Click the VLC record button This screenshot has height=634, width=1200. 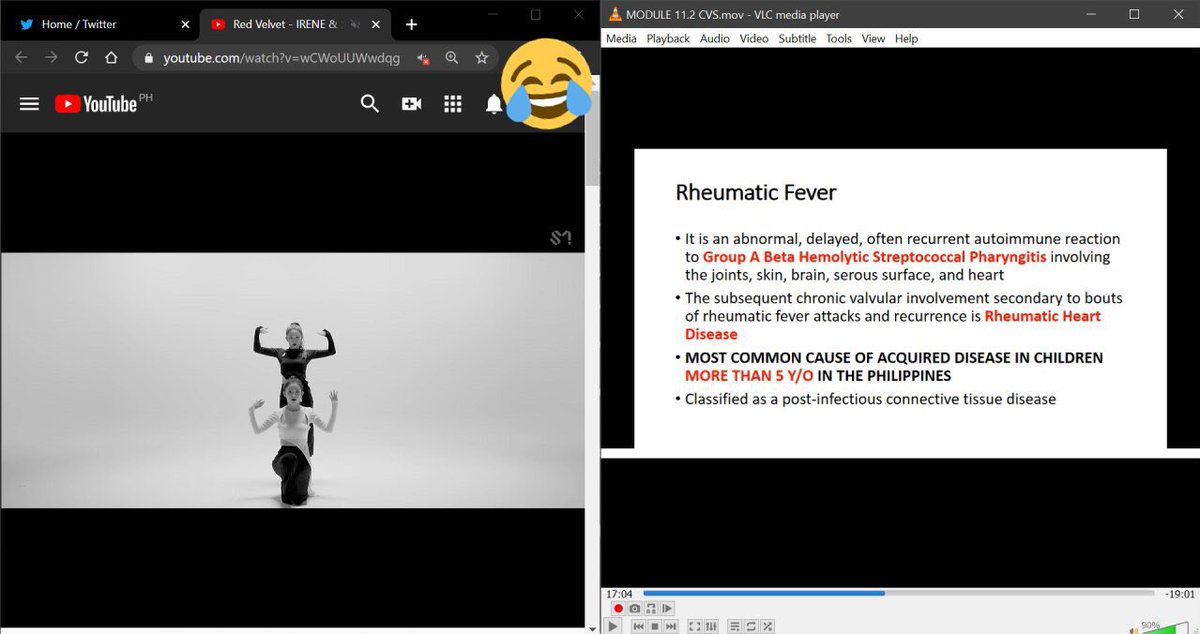(618, 608)
